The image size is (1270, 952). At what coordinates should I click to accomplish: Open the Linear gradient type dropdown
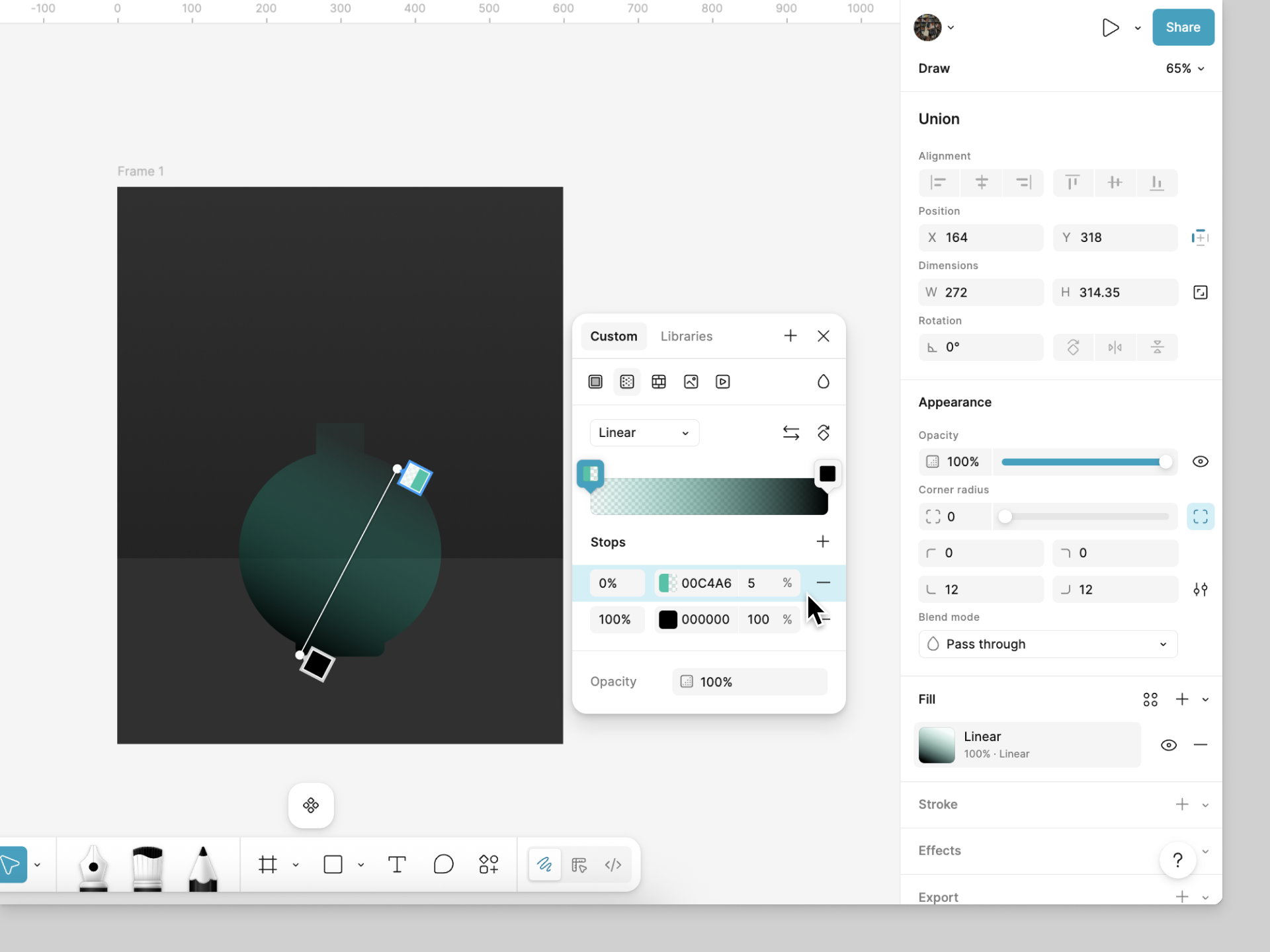[x=644, y=432]
